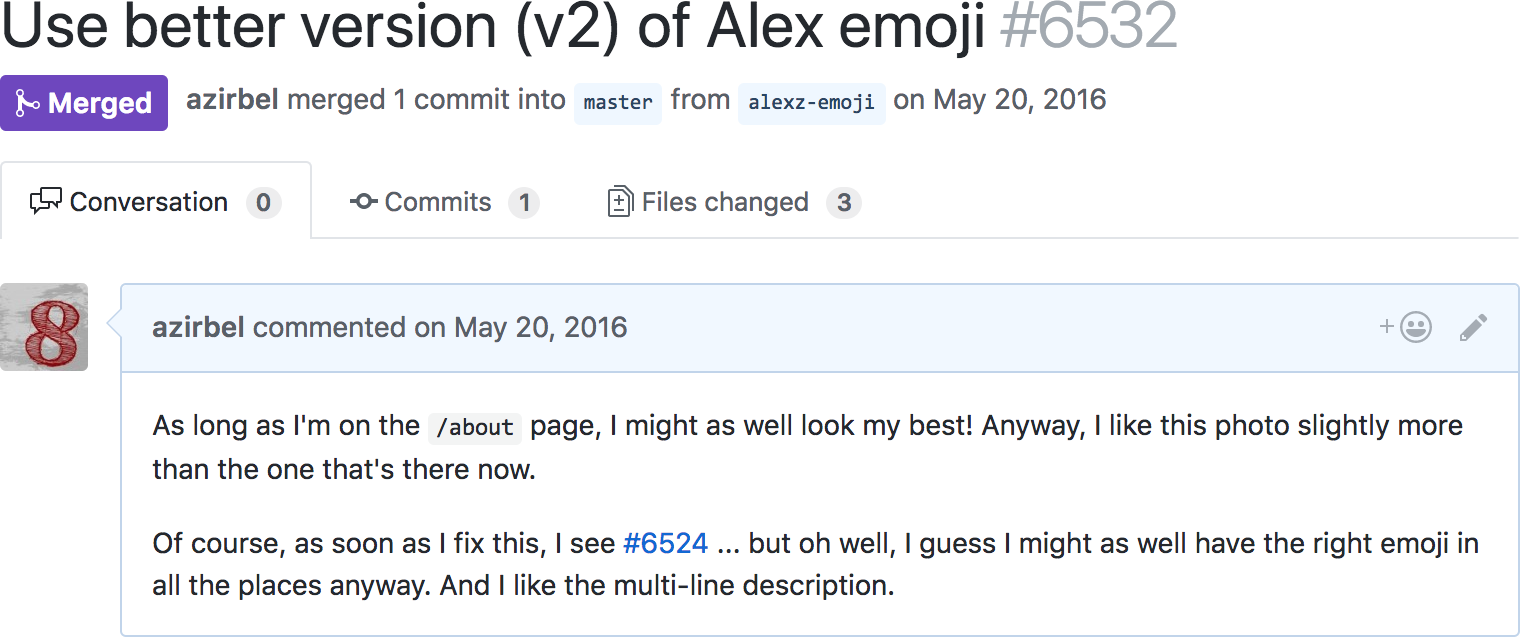Click the pull request number #6532
The width and height of the screenshot is (1520, 637).
1088,28
